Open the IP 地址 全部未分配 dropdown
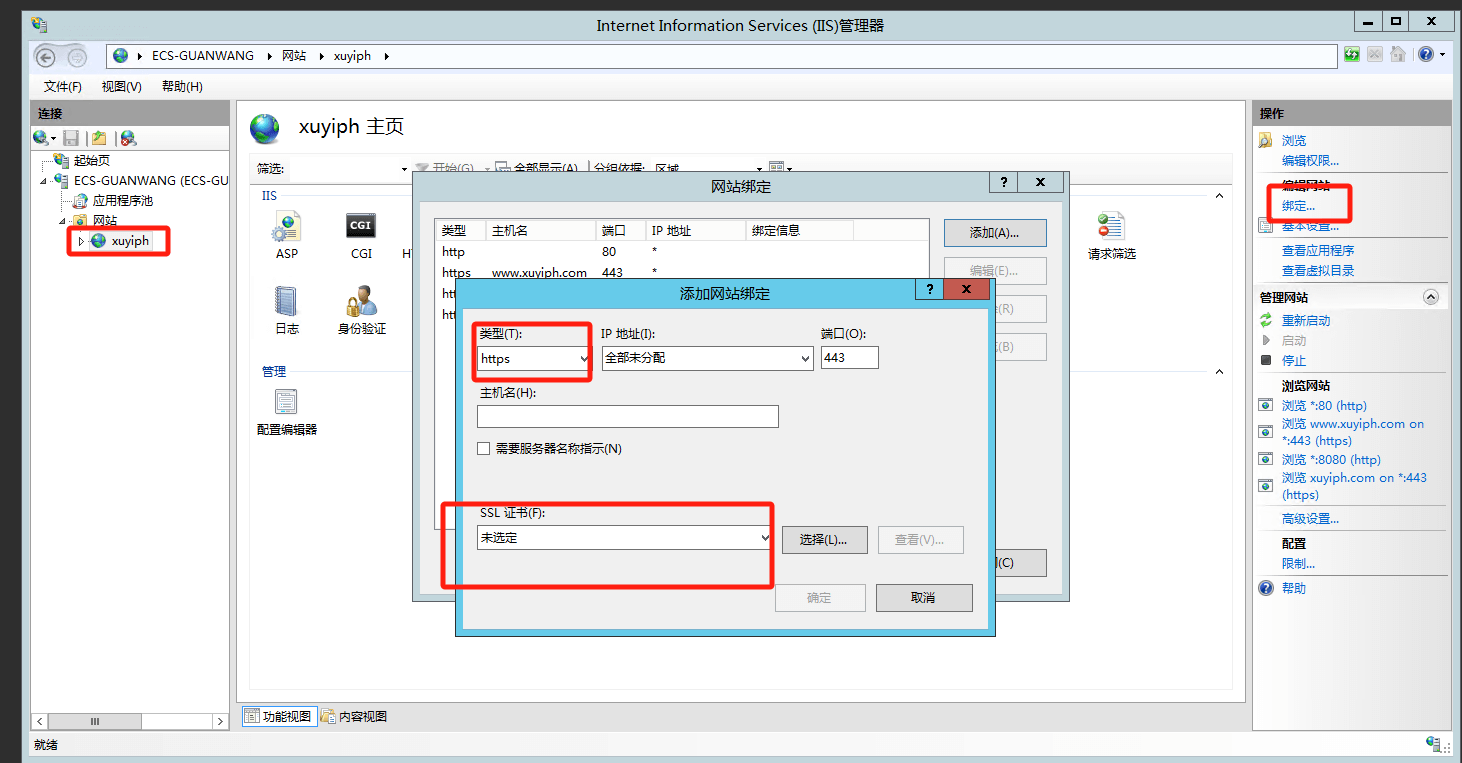The width and height of the screenshot is (1462, 763). [805, 358]
